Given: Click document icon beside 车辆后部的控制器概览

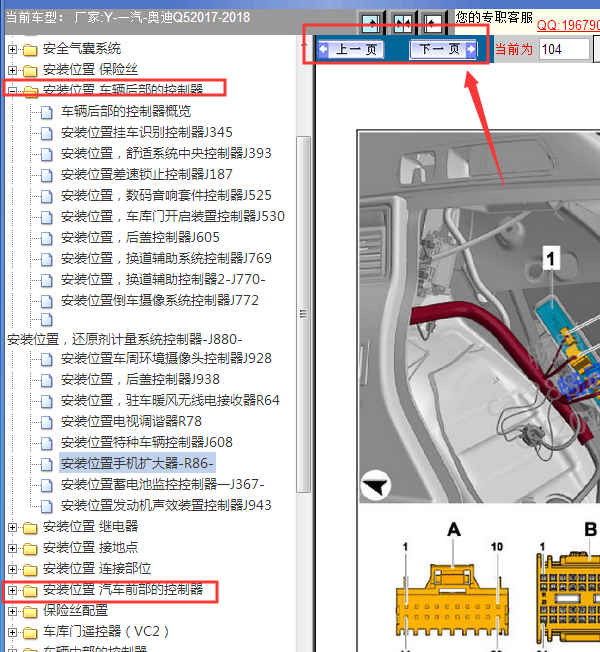Looking at the screenshot, I should click(x=47, y=112).
